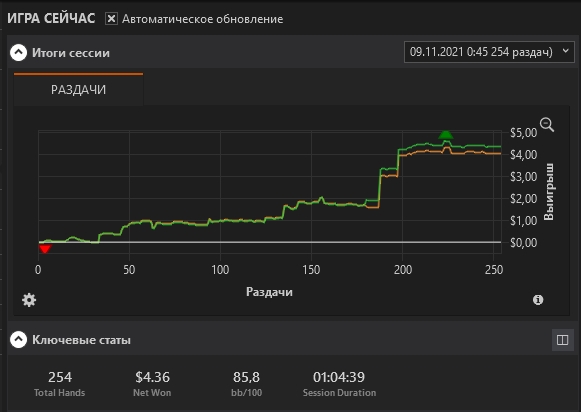
Task: Open graph settings gear icon
Action: click(x=29, y=300)
